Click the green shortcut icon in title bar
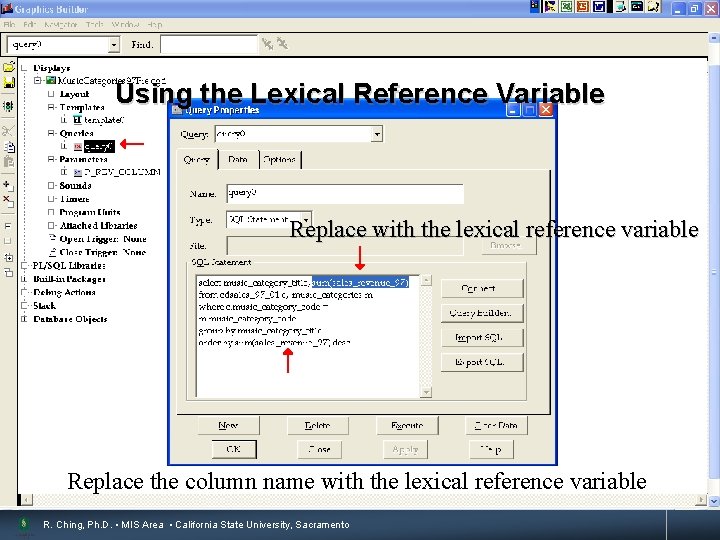The width and height of the screenshot is (720, 540). [567, 6]
